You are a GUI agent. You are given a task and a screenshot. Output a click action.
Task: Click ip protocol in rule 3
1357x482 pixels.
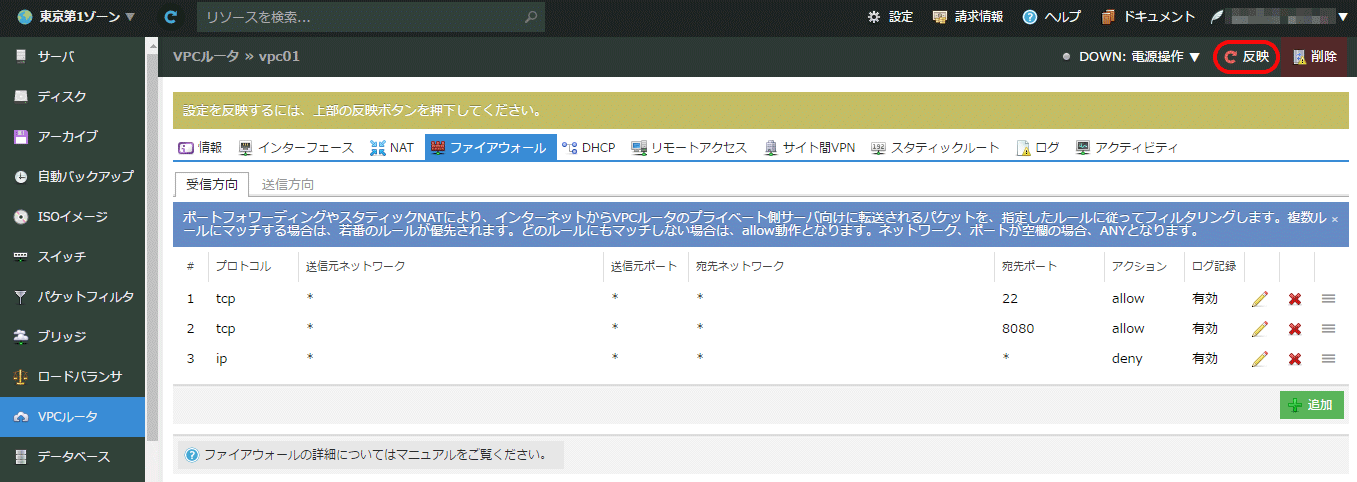(221, 359)
